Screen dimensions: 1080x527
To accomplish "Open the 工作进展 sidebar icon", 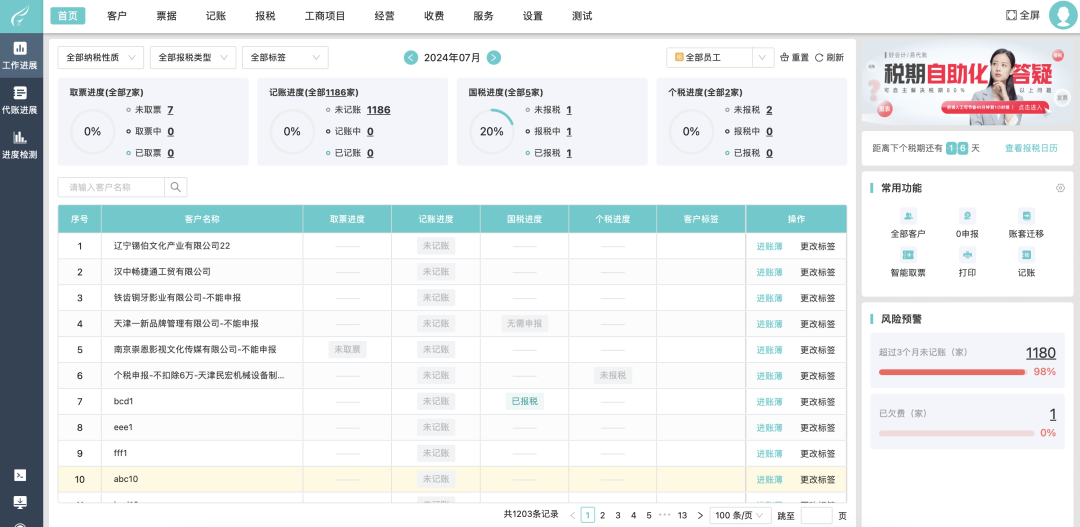I will click(20, 55).
